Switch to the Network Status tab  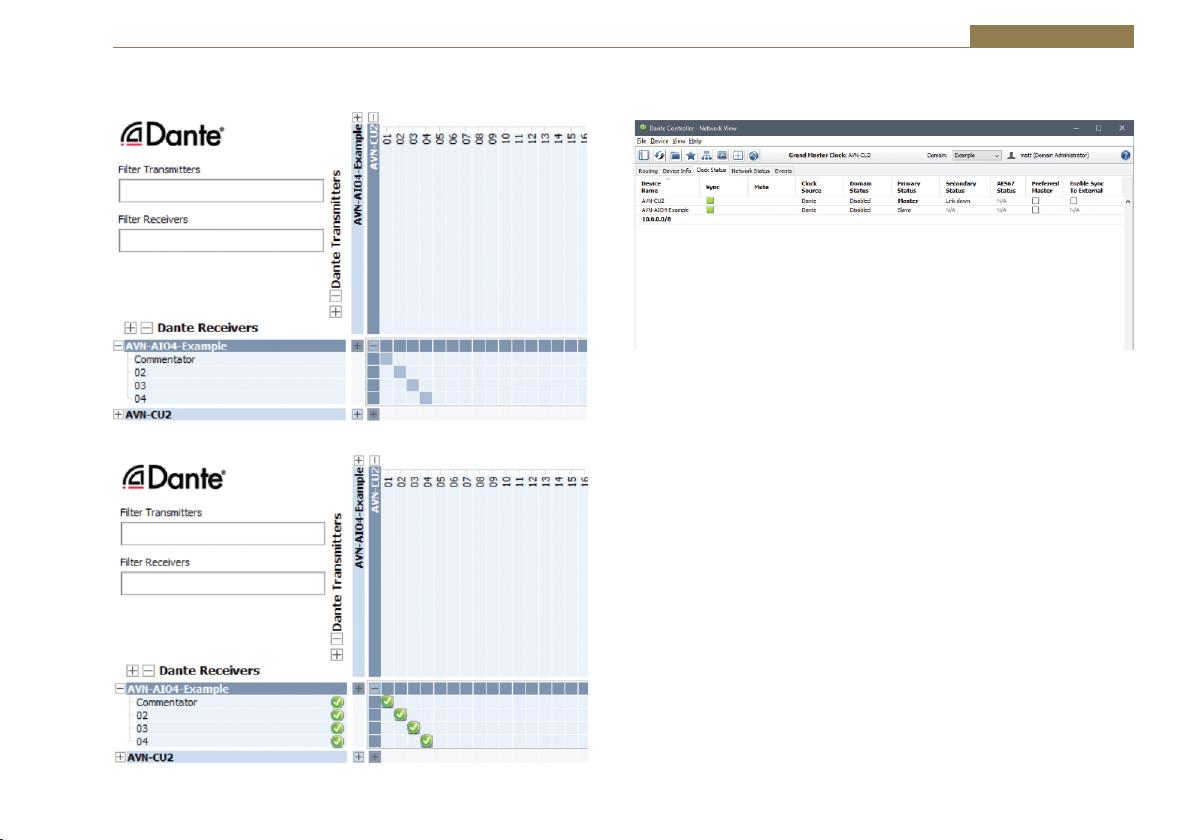click(x=750, y=171)
